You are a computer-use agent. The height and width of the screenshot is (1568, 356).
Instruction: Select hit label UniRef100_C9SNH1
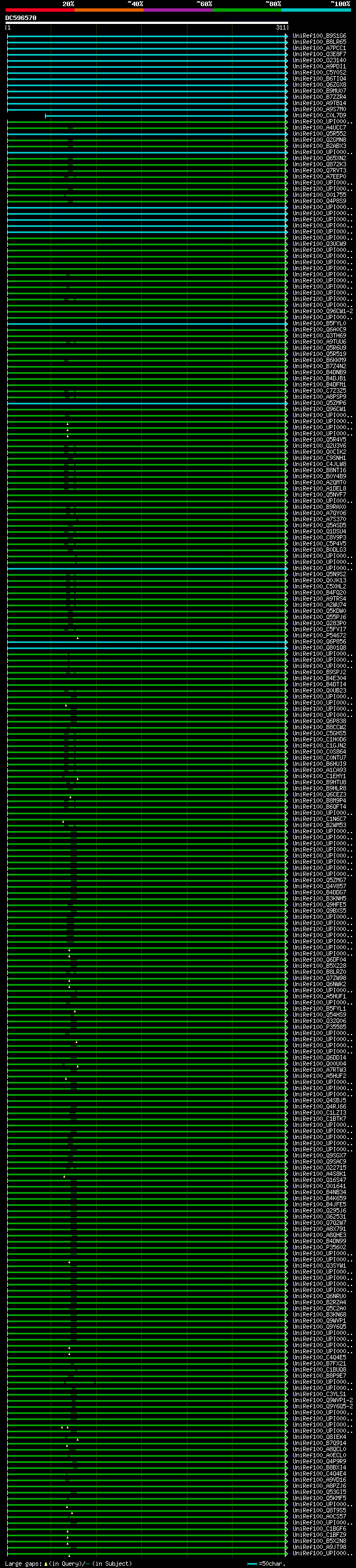(319, 458)
